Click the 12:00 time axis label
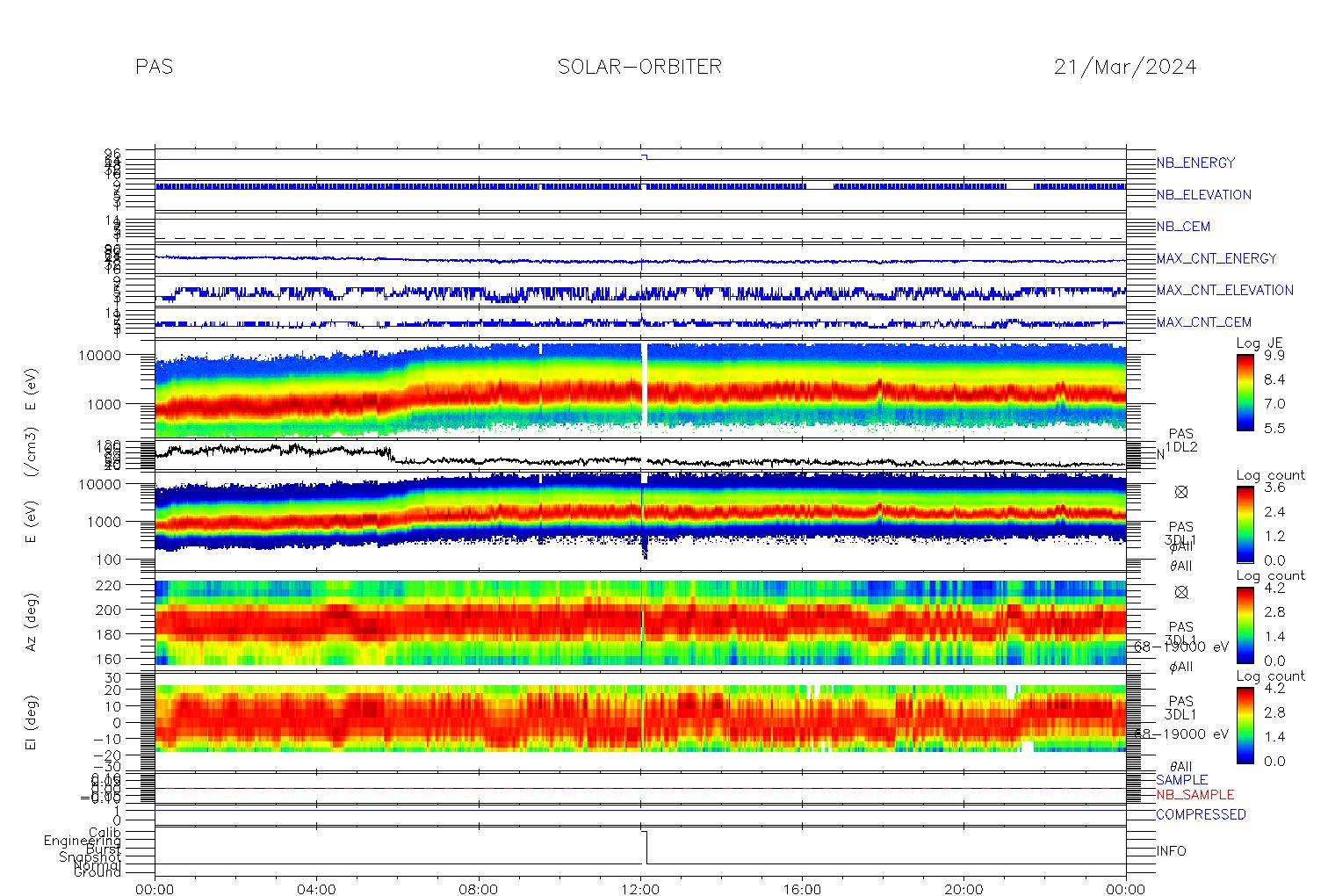1328x896 pixels. tap(640, 889)
